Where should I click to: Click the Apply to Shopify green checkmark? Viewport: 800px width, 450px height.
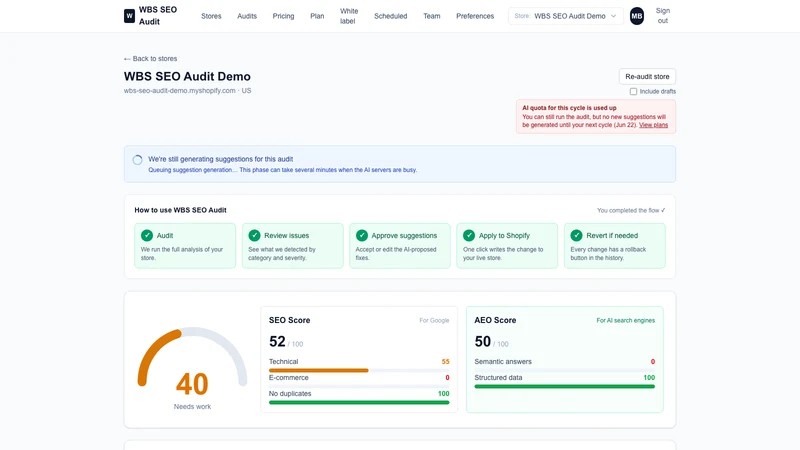(x=469, y=235)
